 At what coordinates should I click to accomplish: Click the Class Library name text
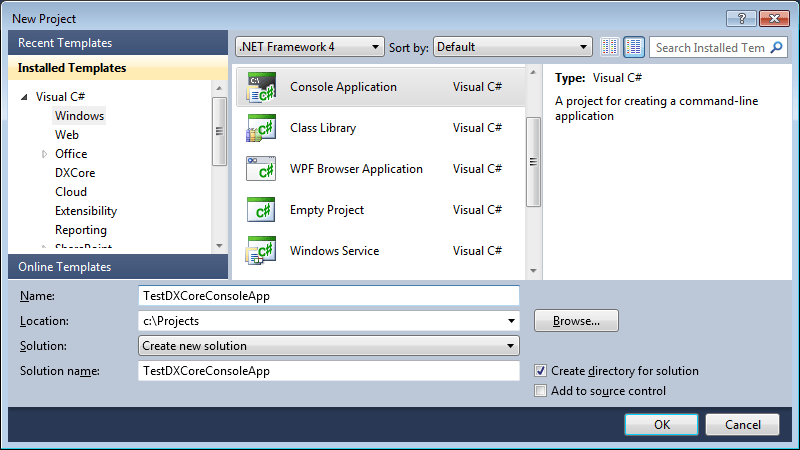(323, 128)
